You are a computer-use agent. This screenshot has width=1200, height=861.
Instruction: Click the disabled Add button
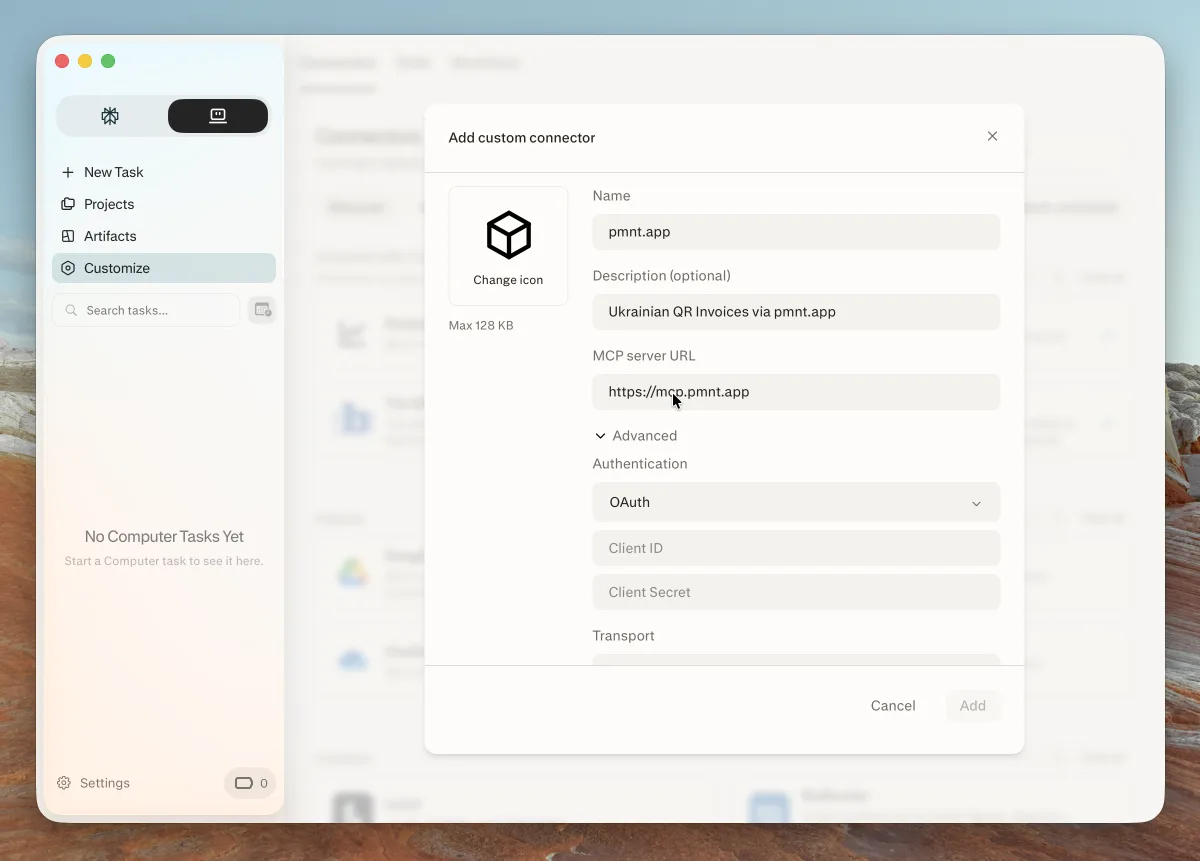[973, 706]
